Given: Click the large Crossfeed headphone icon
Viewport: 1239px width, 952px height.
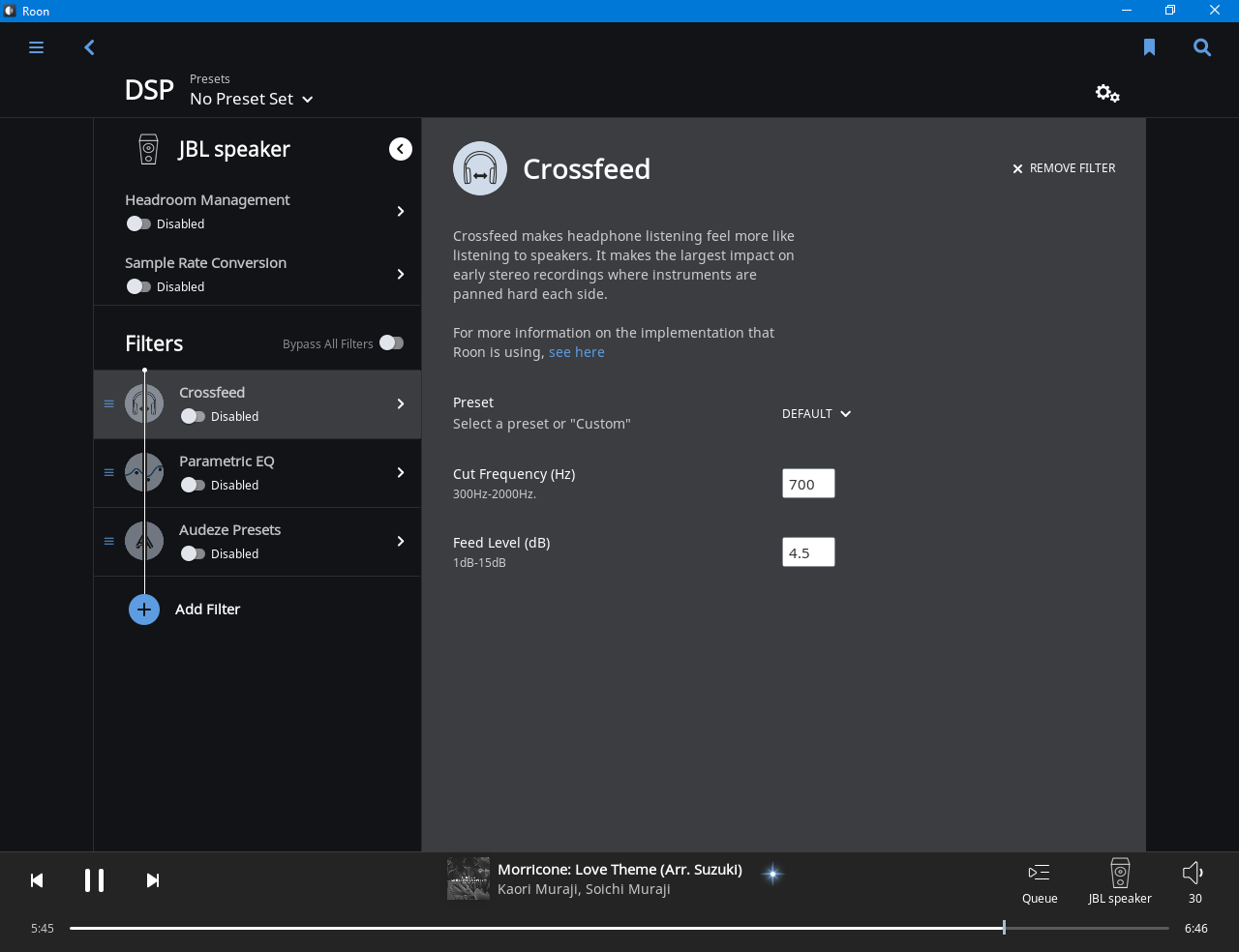Looking at the screenshot, I should tap(480, 168).
